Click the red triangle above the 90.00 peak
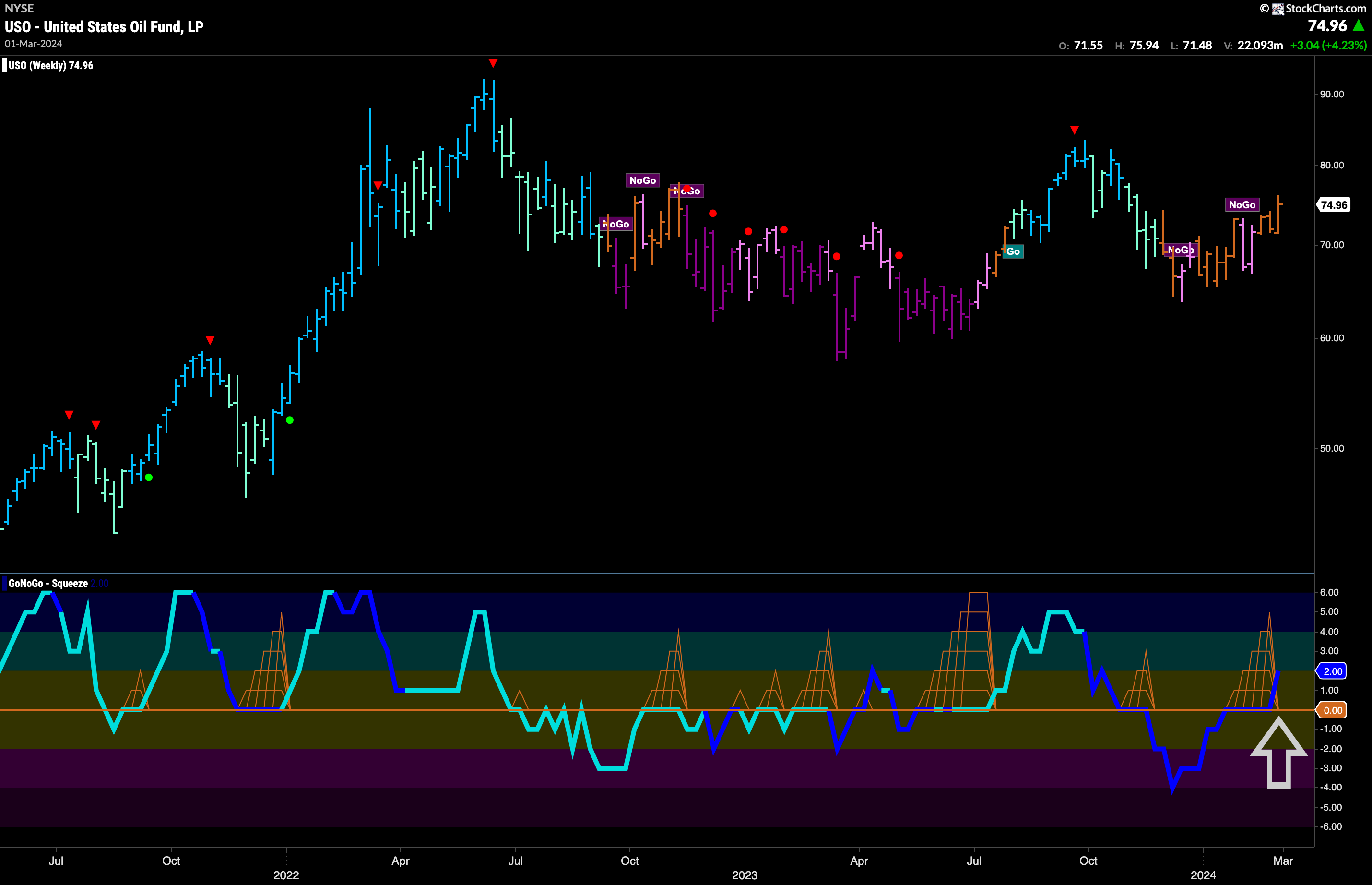 [493, 63]
